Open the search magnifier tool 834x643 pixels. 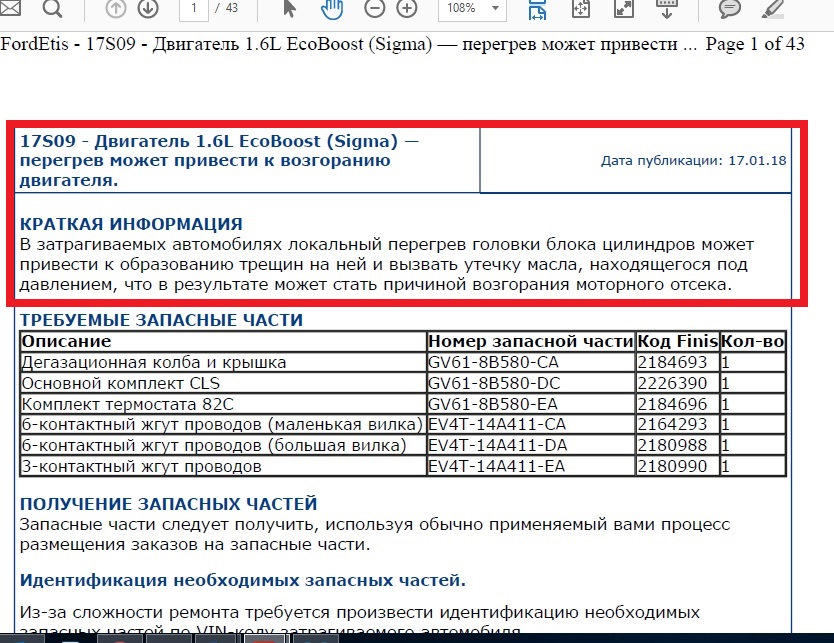click(52, 8)
